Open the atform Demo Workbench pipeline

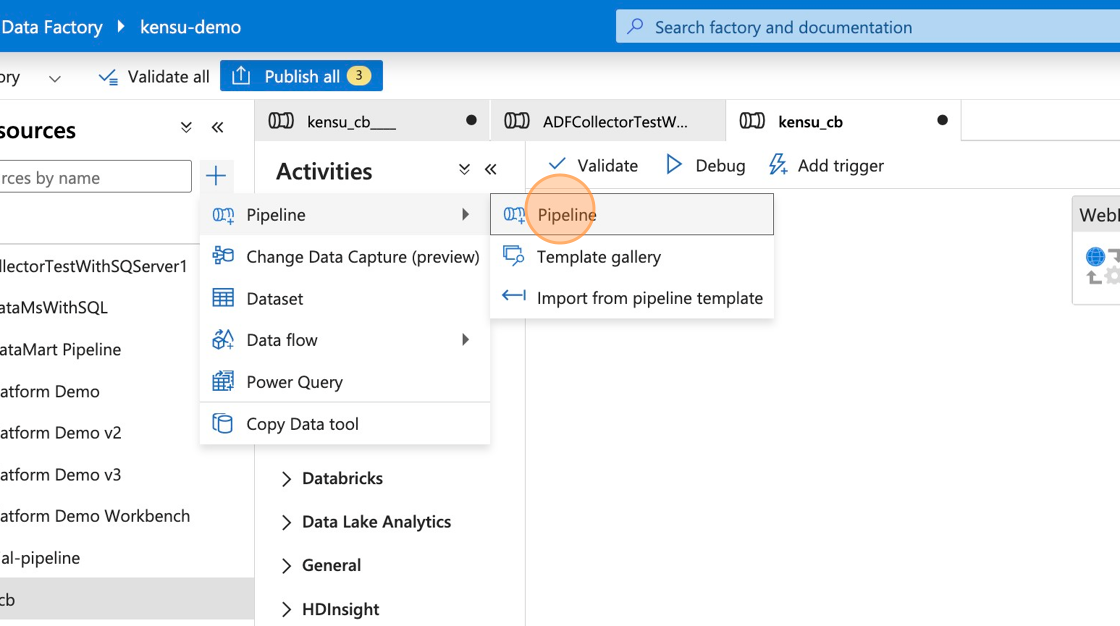pos(95,516)
